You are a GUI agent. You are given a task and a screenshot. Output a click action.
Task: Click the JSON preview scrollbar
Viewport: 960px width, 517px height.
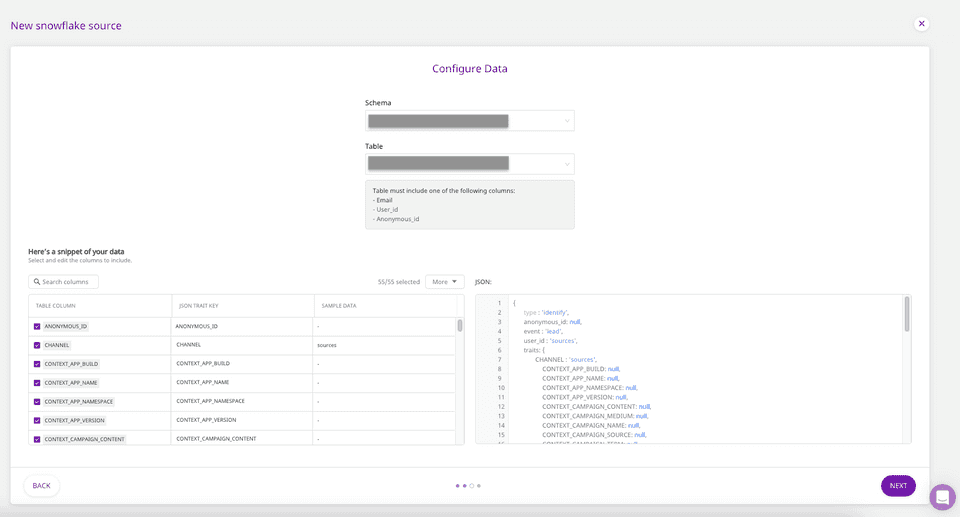pos(907,314)
